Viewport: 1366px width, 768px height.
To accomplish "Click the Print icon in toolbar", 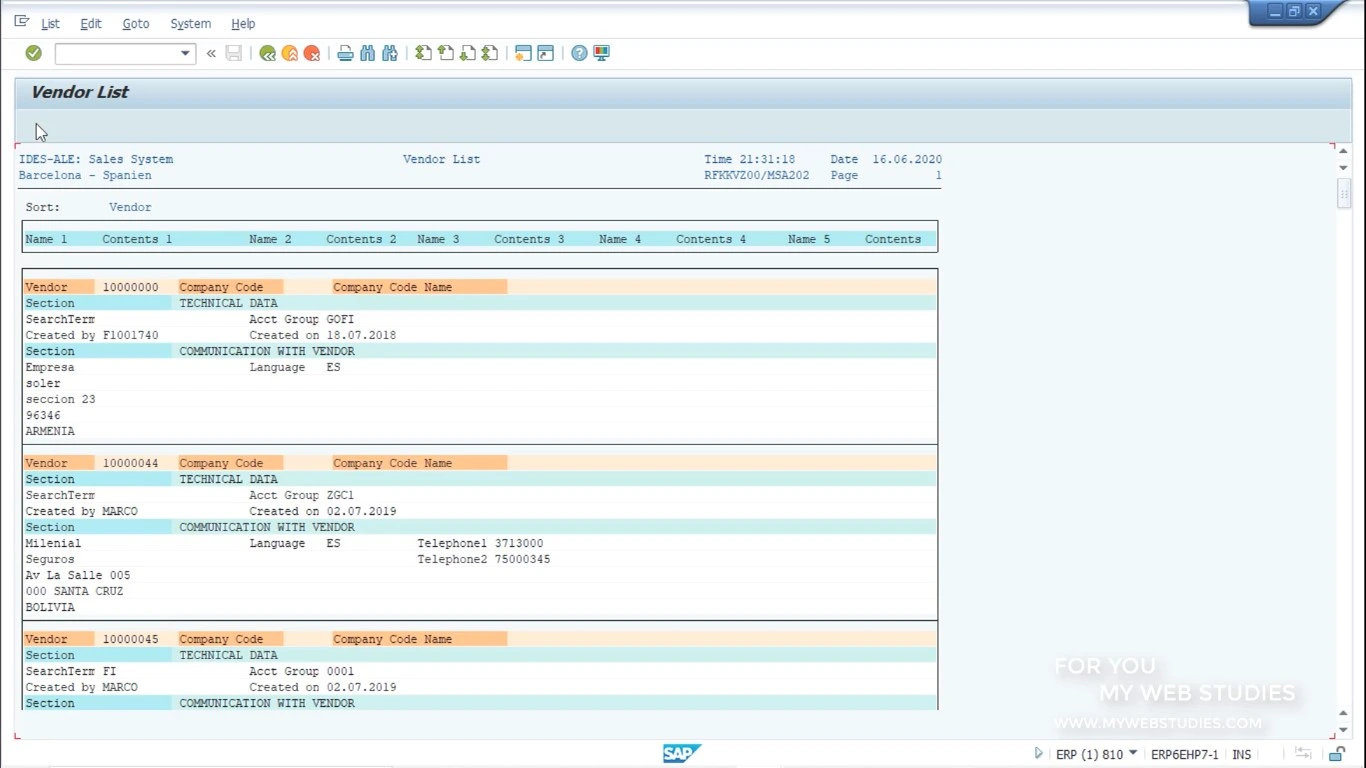I will (x=345, y=53).
